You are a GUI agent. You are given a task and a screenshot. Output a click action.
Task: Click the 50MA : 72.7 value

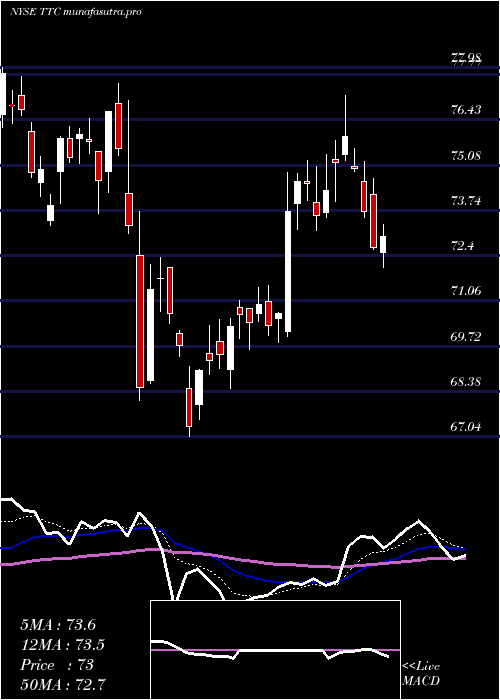pyautogui.click(x=63, y=684)
